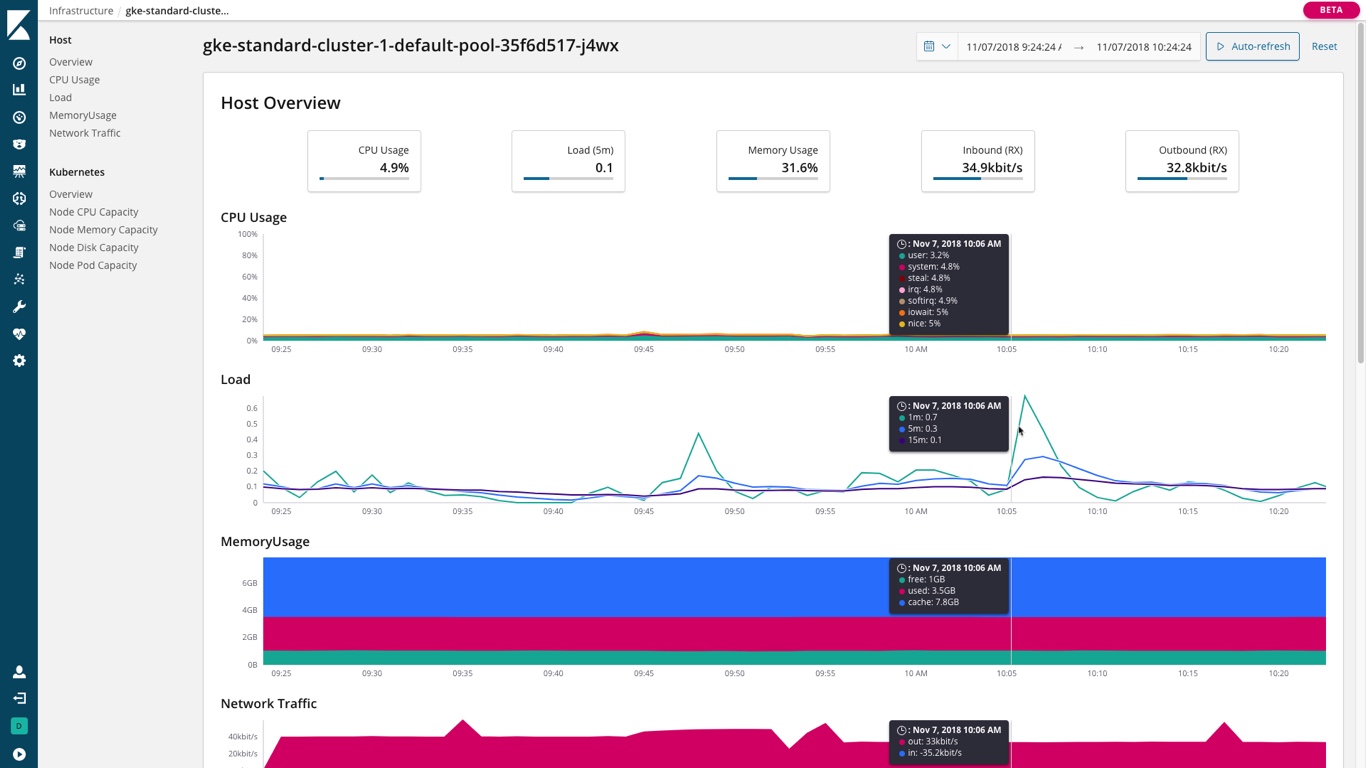1366x768 pixels.
Task: Open Discover from the compass icon
Action: [19, 63]
